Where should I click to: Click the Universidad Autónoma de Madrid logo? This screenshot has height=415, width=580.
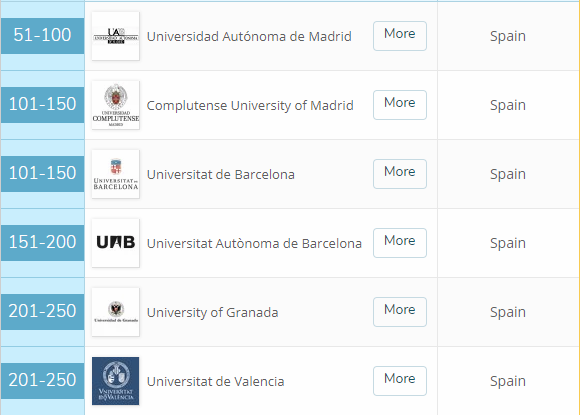[115, 36]
